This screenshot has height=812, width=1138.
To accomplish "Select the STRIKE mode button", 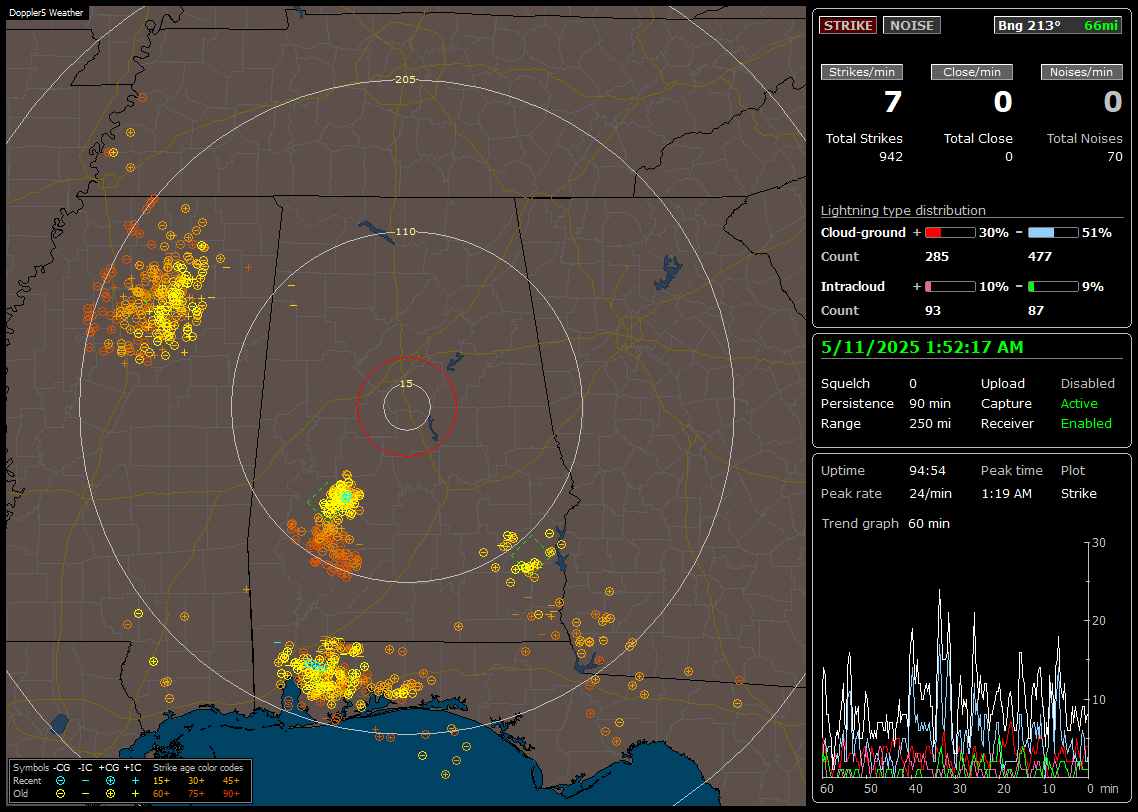I will point(848,25).
